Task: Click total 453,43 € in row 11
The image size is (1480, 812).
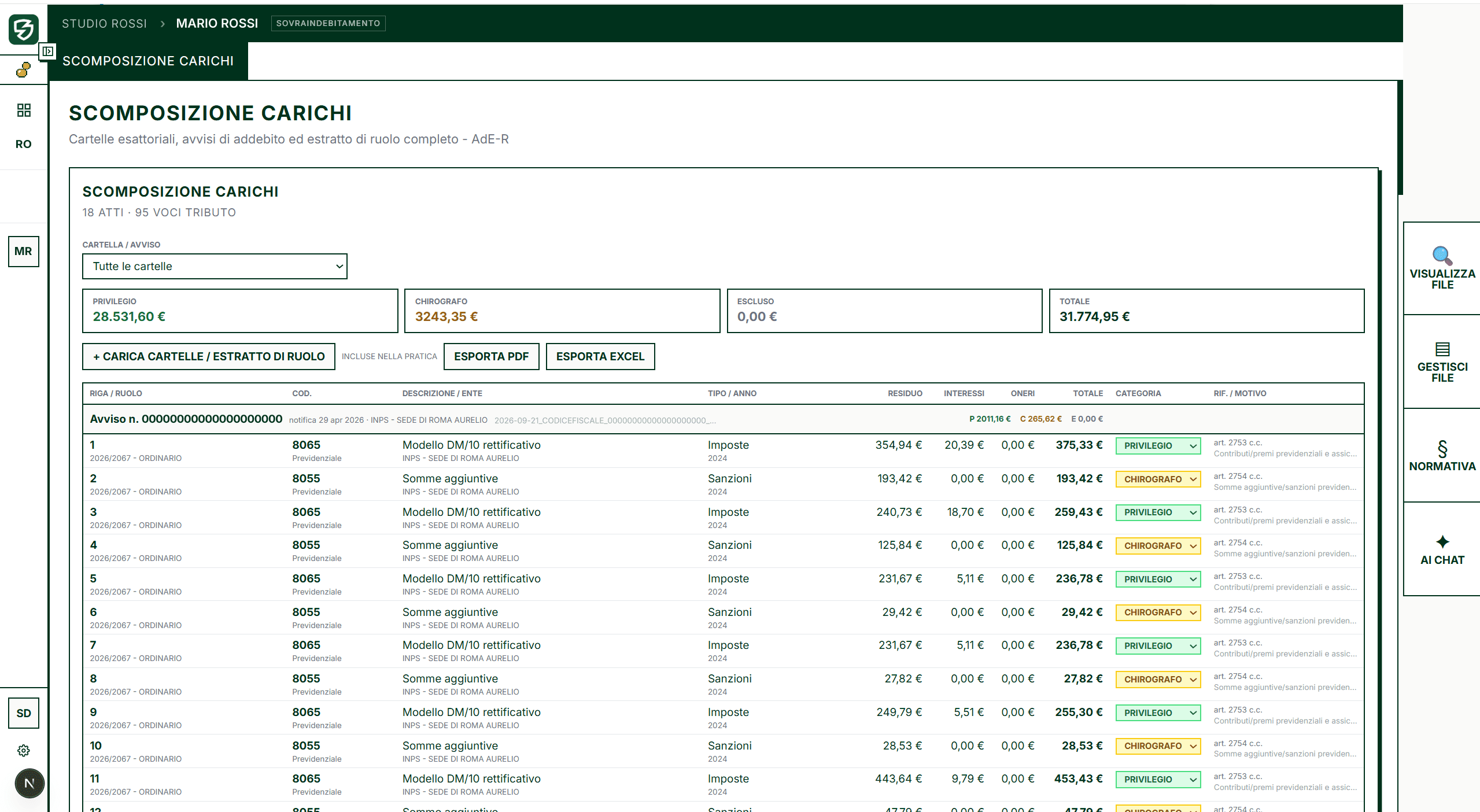Action: coord(1078,778)
